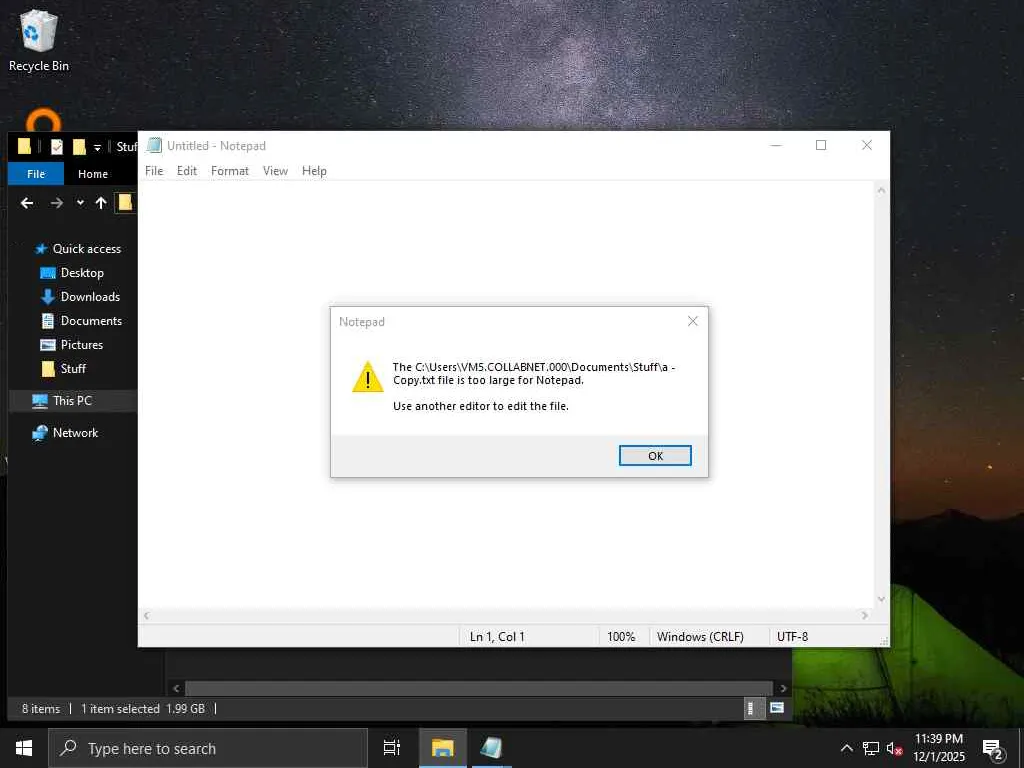This screenshot has height=768, width=1024.
Task: Open Notepad's File menu
Action: click(x=154, y=171)
